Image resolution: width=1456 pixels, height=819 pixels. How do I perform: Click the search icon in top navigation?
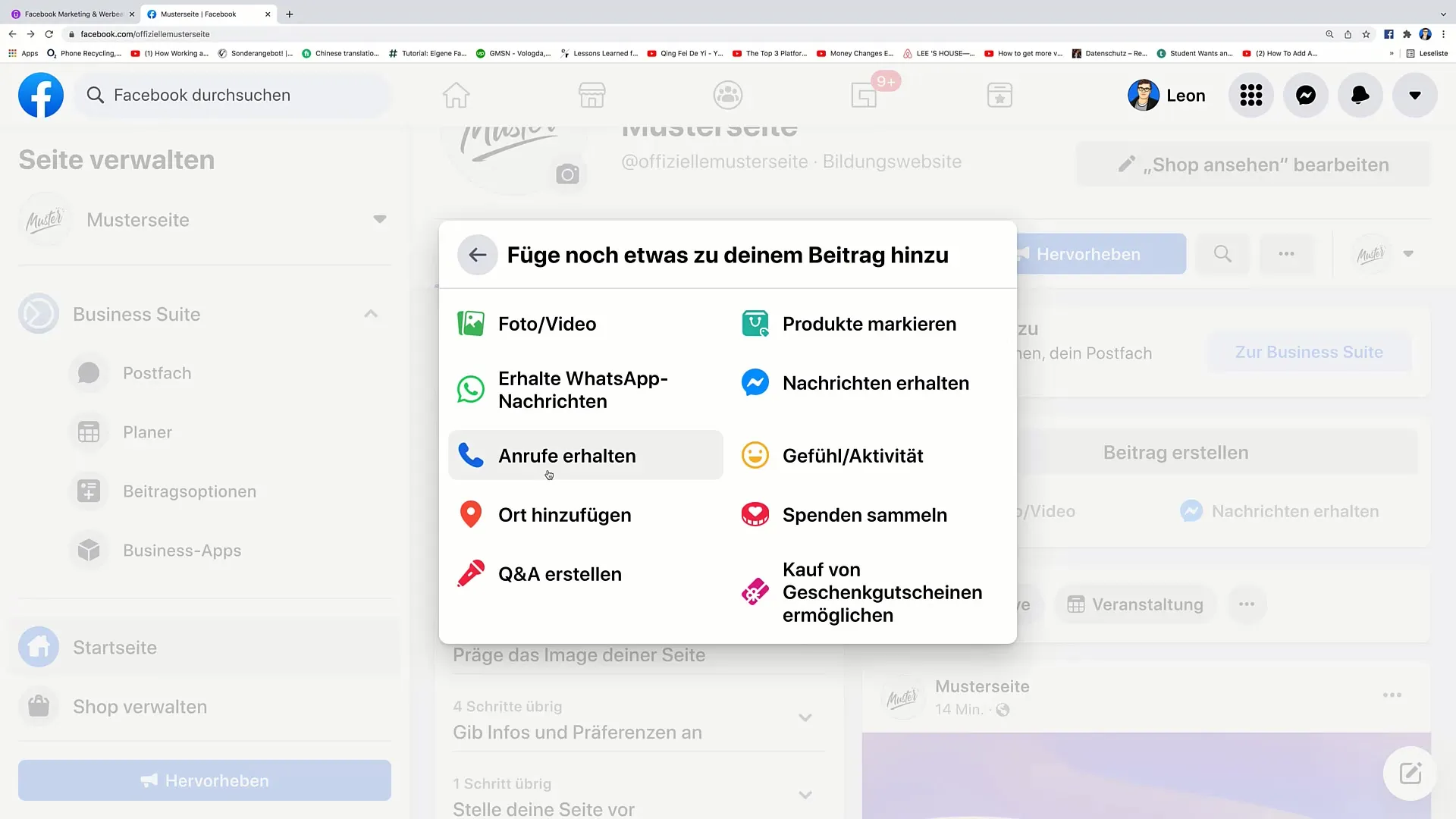coord(1225,254)
